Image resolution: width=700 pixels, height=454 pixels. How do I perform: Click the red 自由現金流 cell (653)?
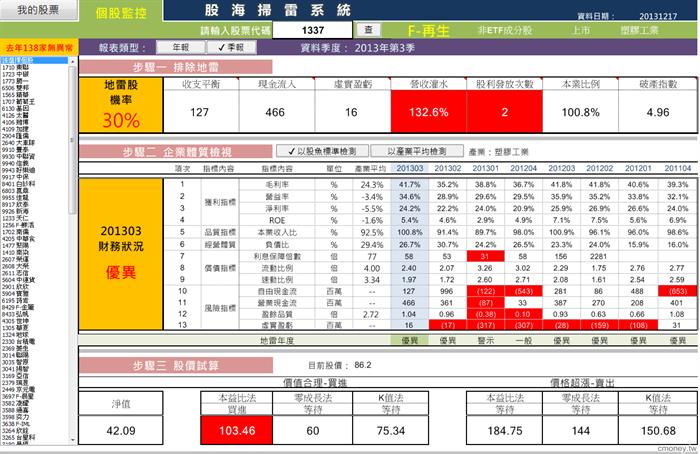point(678,291)
